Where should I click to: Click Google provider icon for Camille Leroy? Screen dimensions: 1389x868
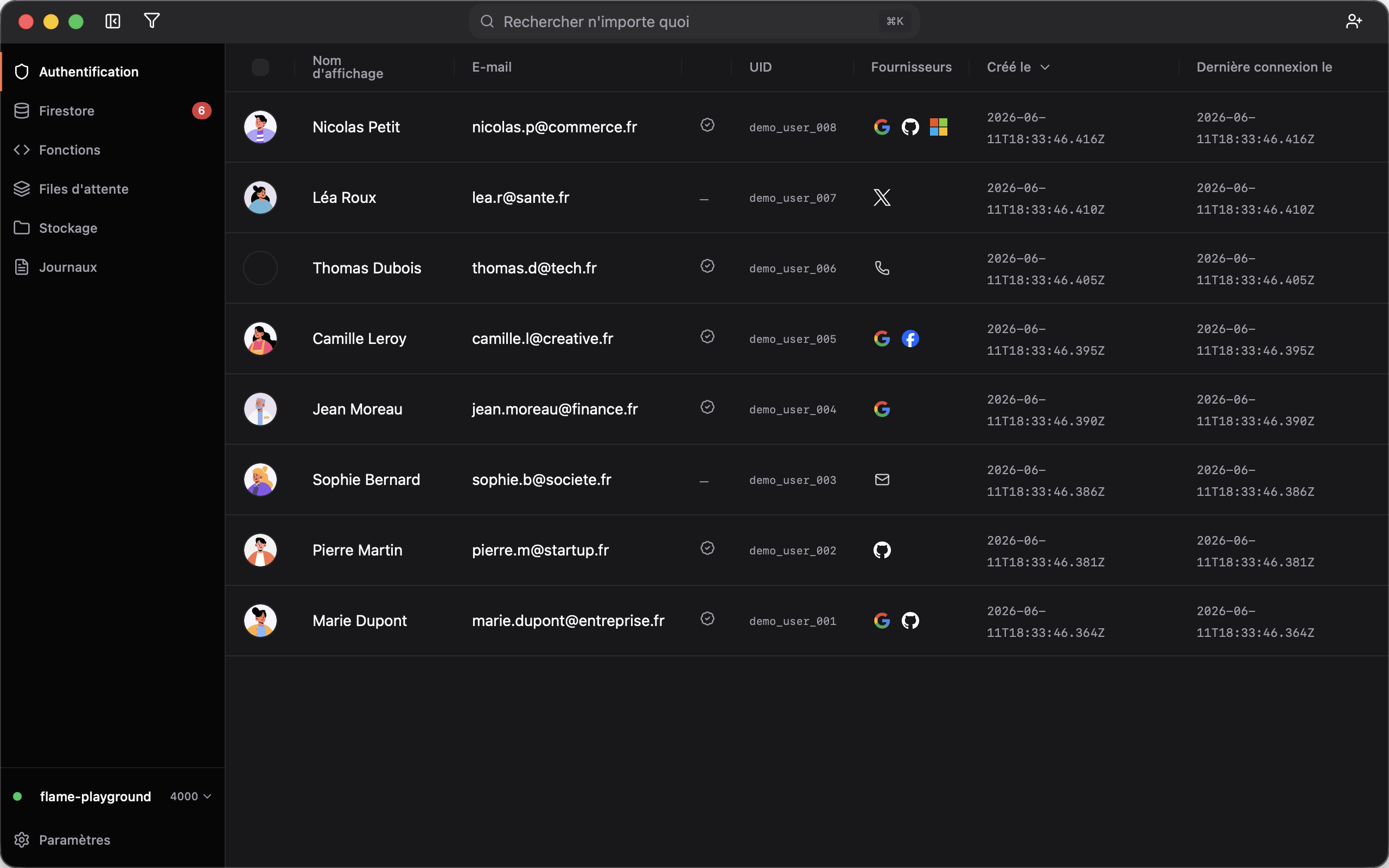click(882, 339)
